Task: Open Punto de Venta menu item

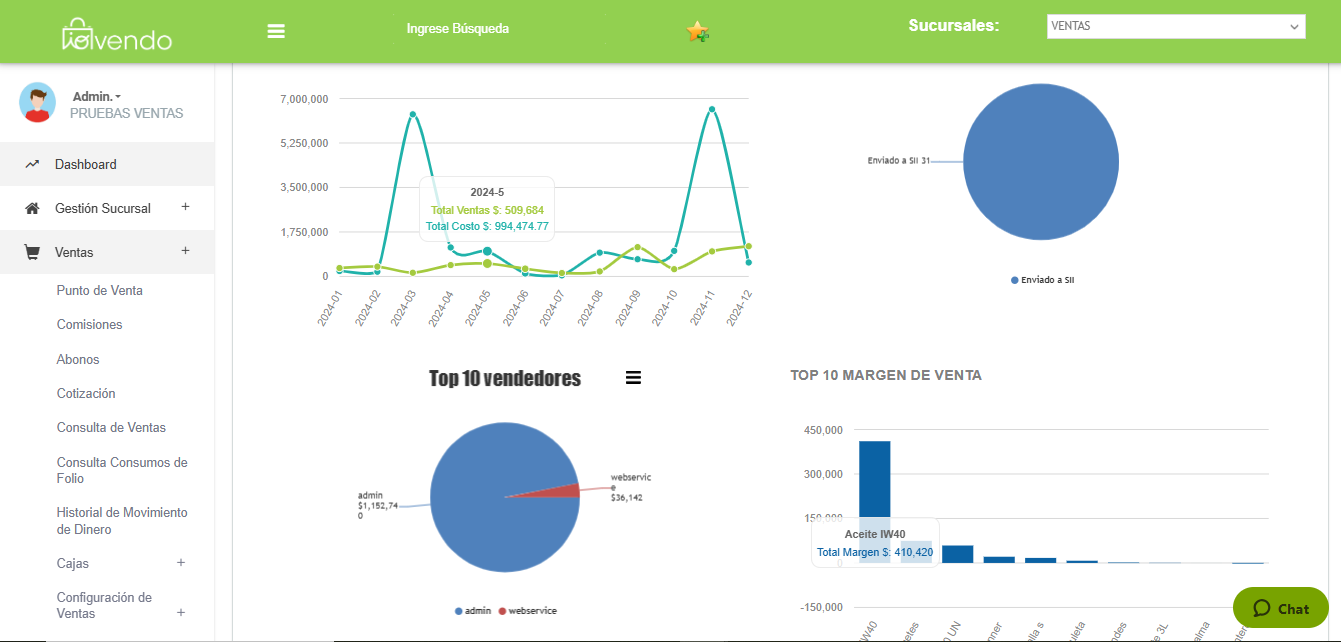Action: point(100,290)
